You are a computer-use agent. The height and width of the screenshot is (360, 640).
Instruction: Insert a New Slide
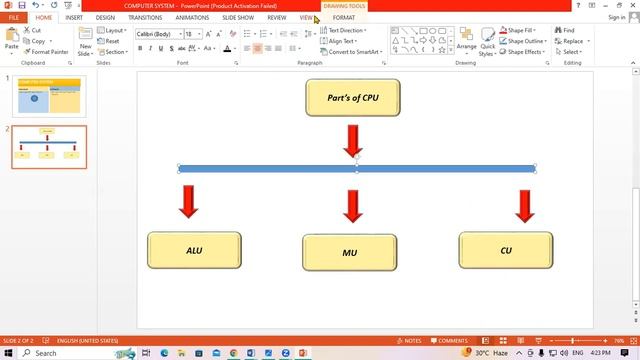pos(85,42)
